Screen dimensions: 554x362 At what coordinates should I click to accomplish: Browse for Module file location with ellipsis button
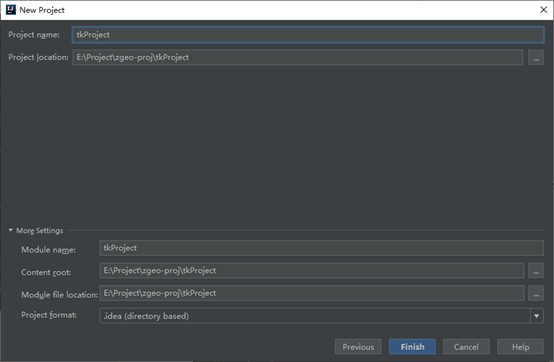[x=536, y=293]
